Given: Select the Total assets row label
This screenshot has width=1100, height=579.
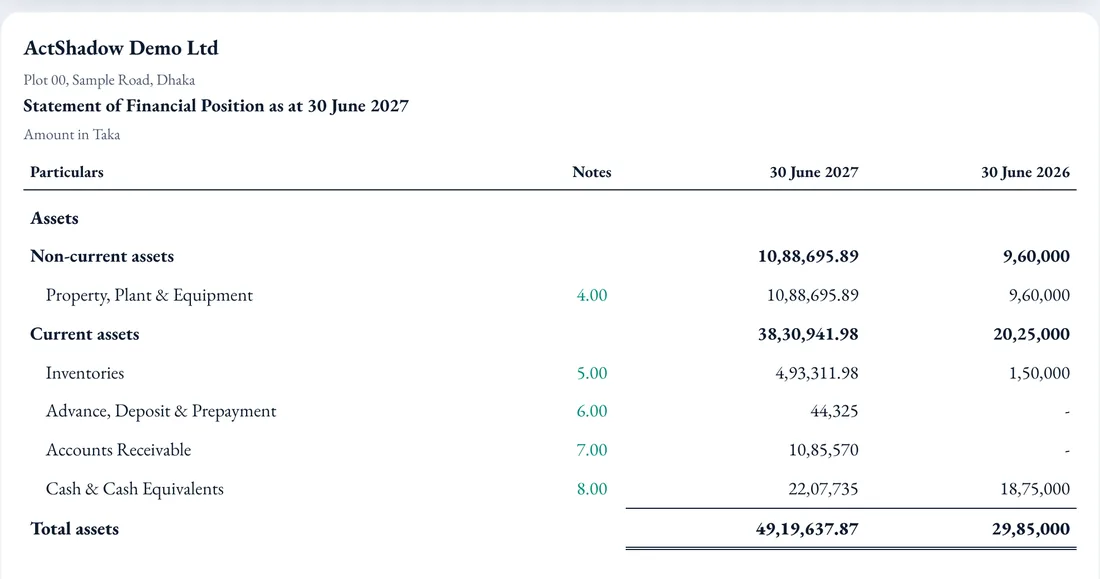Looking at the screenshot, I should [x=74, y=529].
